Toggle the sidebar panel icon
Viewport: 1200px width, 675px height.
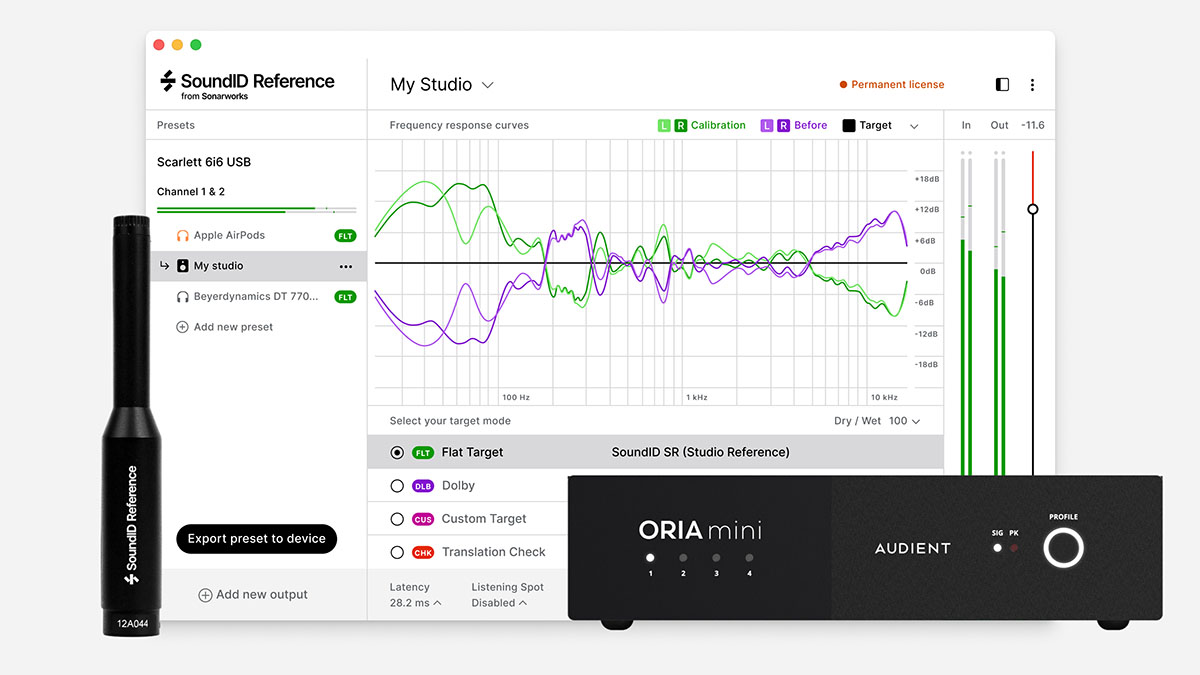click(1001, 84)
